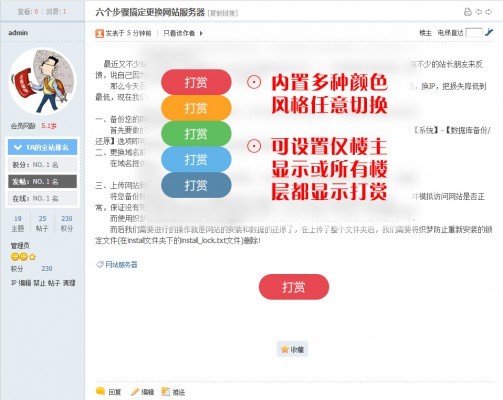
Task: Click the IP admin action in sidebar
Action: (x=14, y=283)
